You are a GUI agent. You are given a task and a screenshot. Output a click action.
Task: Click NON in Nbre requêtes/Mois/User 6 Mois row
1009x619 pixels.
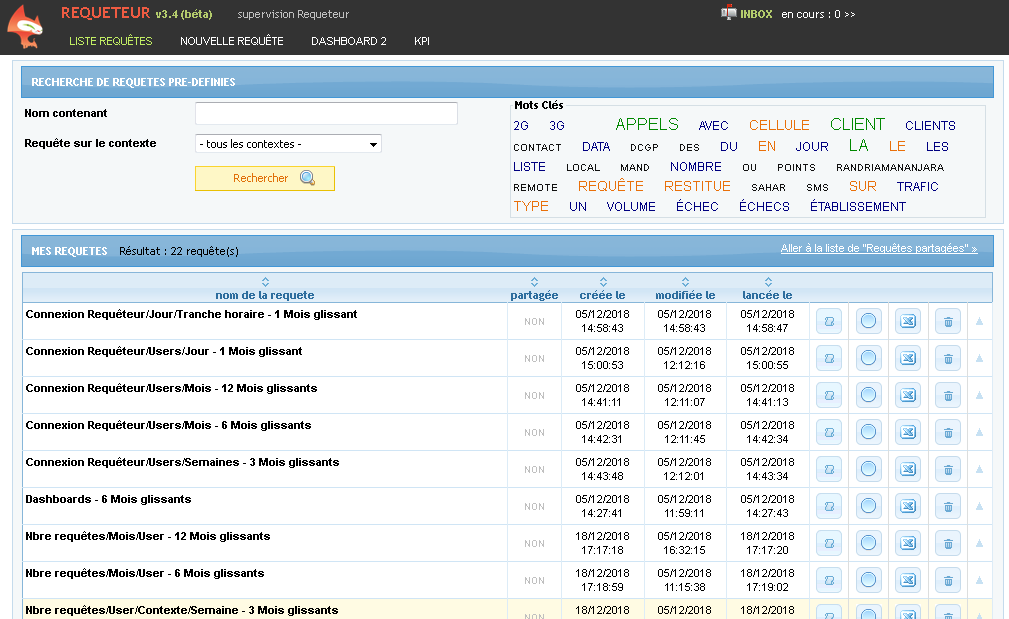(x=534, y=580)
